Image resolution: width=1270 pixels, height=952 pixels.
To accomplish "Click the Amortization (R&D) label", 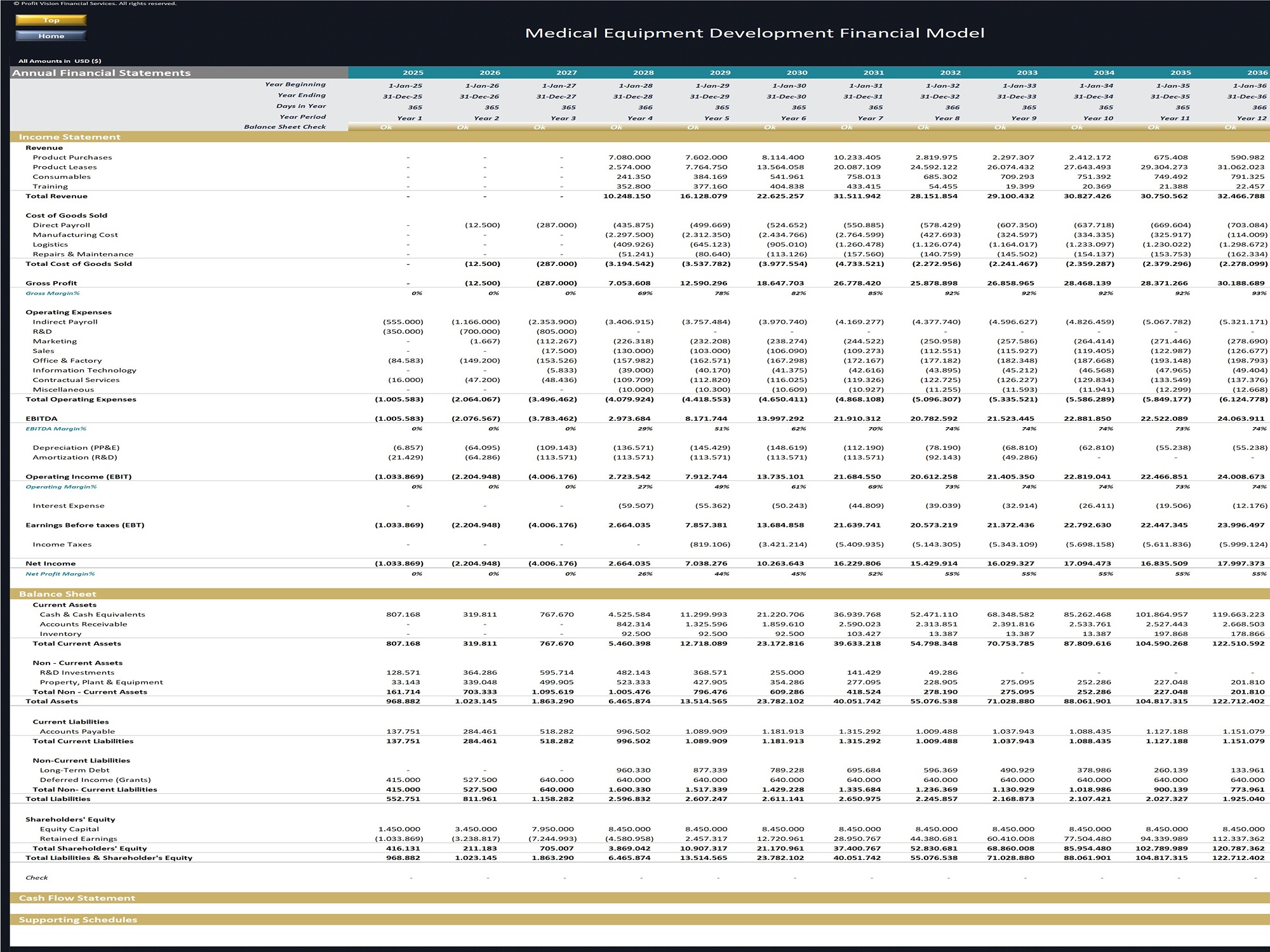I will (x=75, y=458).
